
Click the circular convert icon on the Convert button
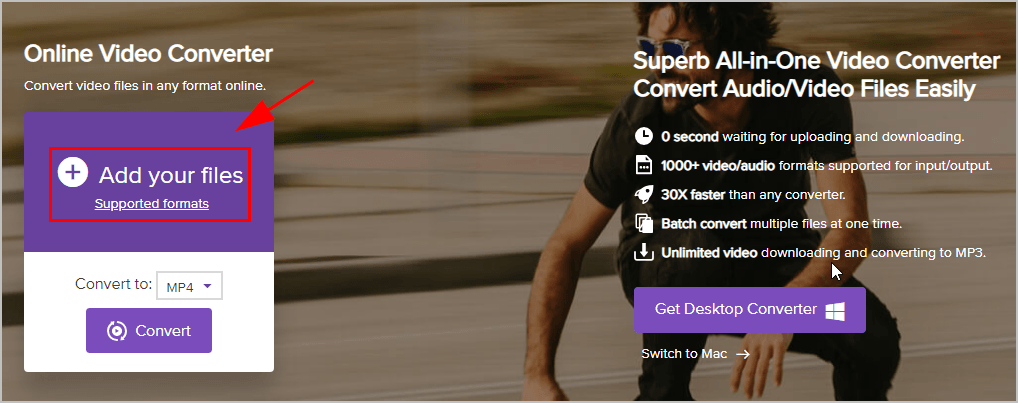tap(117, 331)
